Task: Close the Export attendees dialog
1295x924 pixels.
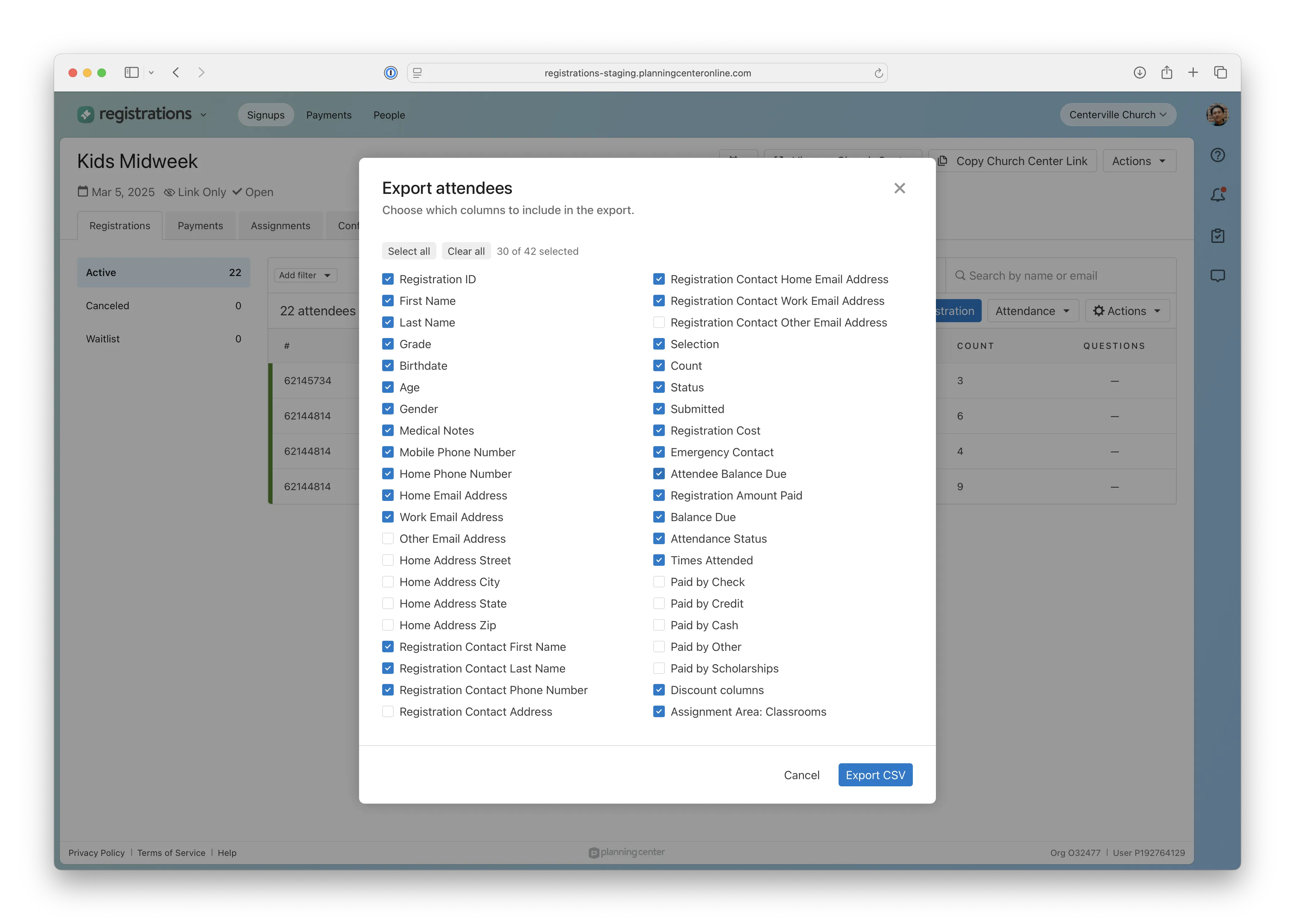Action: [x=899, y=188]
